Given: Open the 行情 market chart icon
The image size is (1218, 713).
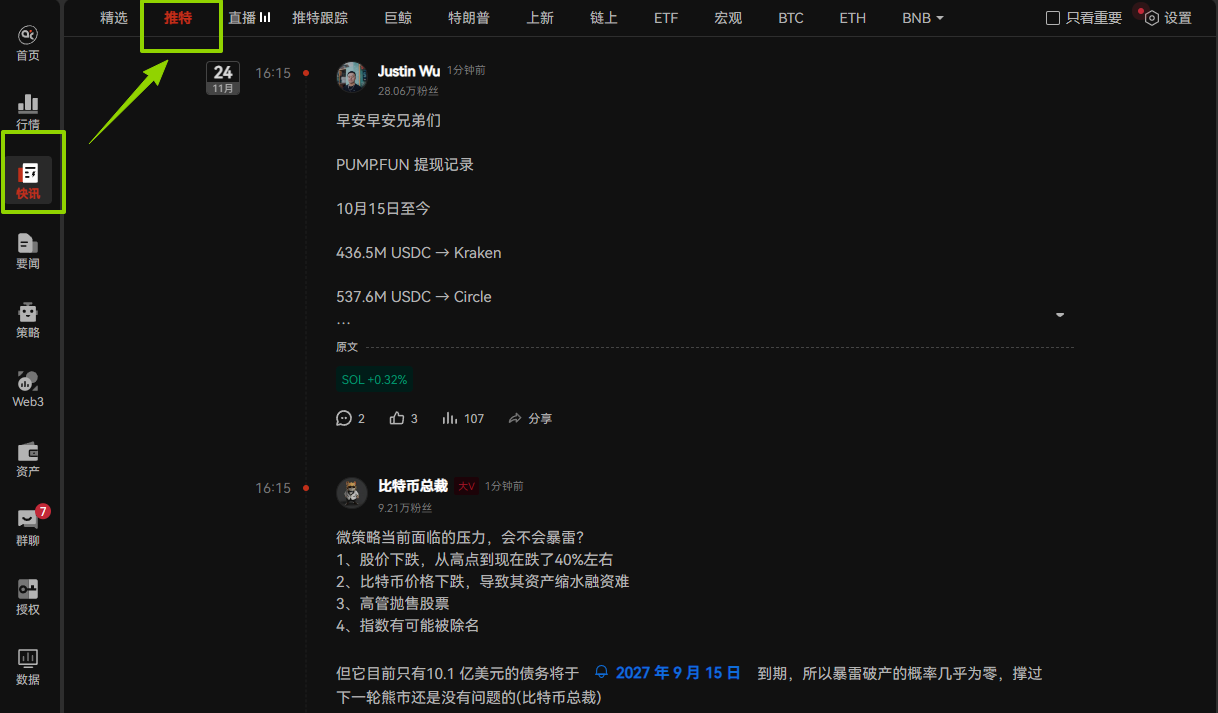Looking at the screenshot, I should [28, 111].
